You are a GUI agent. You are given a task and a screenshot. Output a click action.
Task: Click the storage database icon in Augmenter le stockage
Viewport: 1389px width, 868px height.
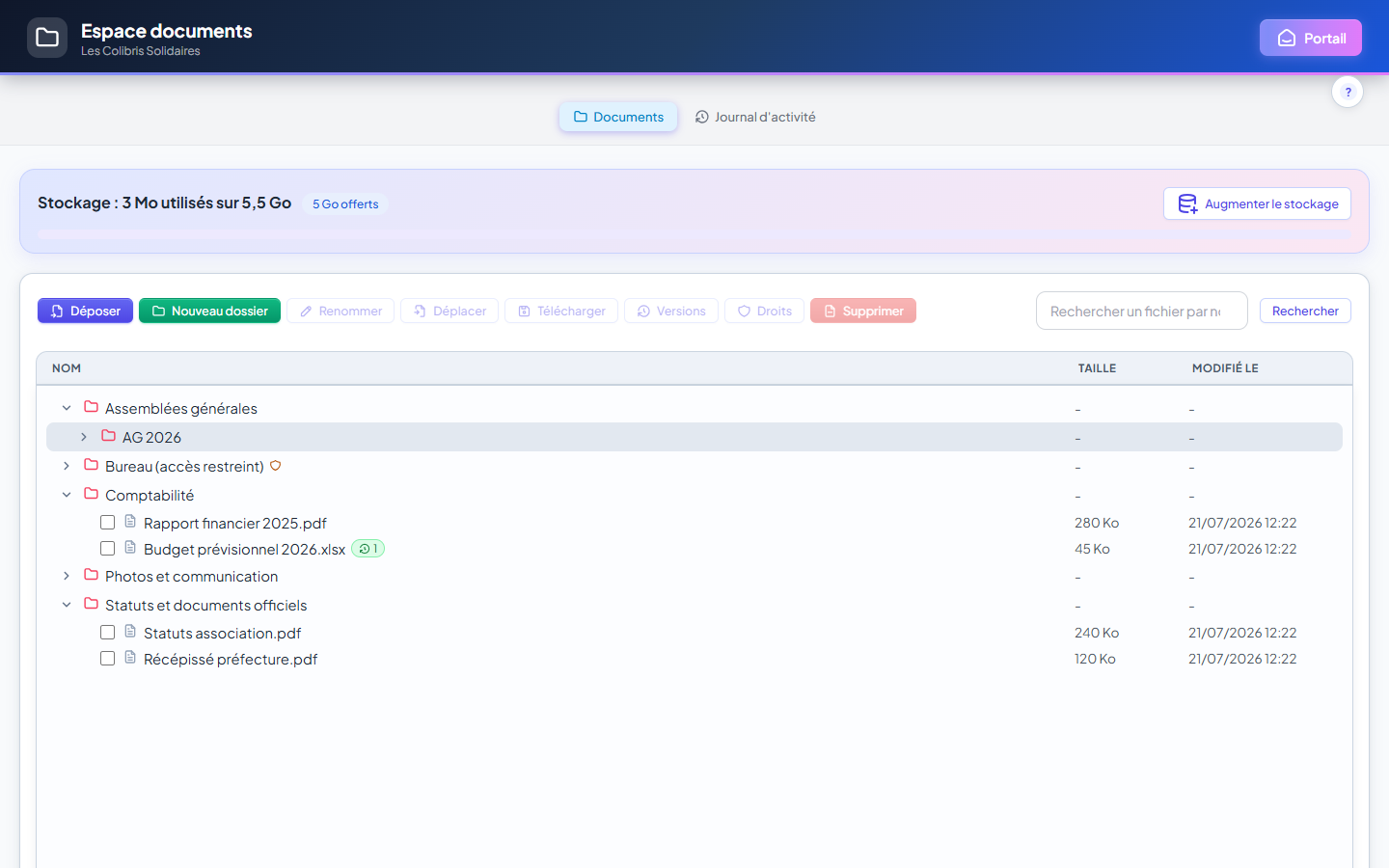coord(1187,203)
